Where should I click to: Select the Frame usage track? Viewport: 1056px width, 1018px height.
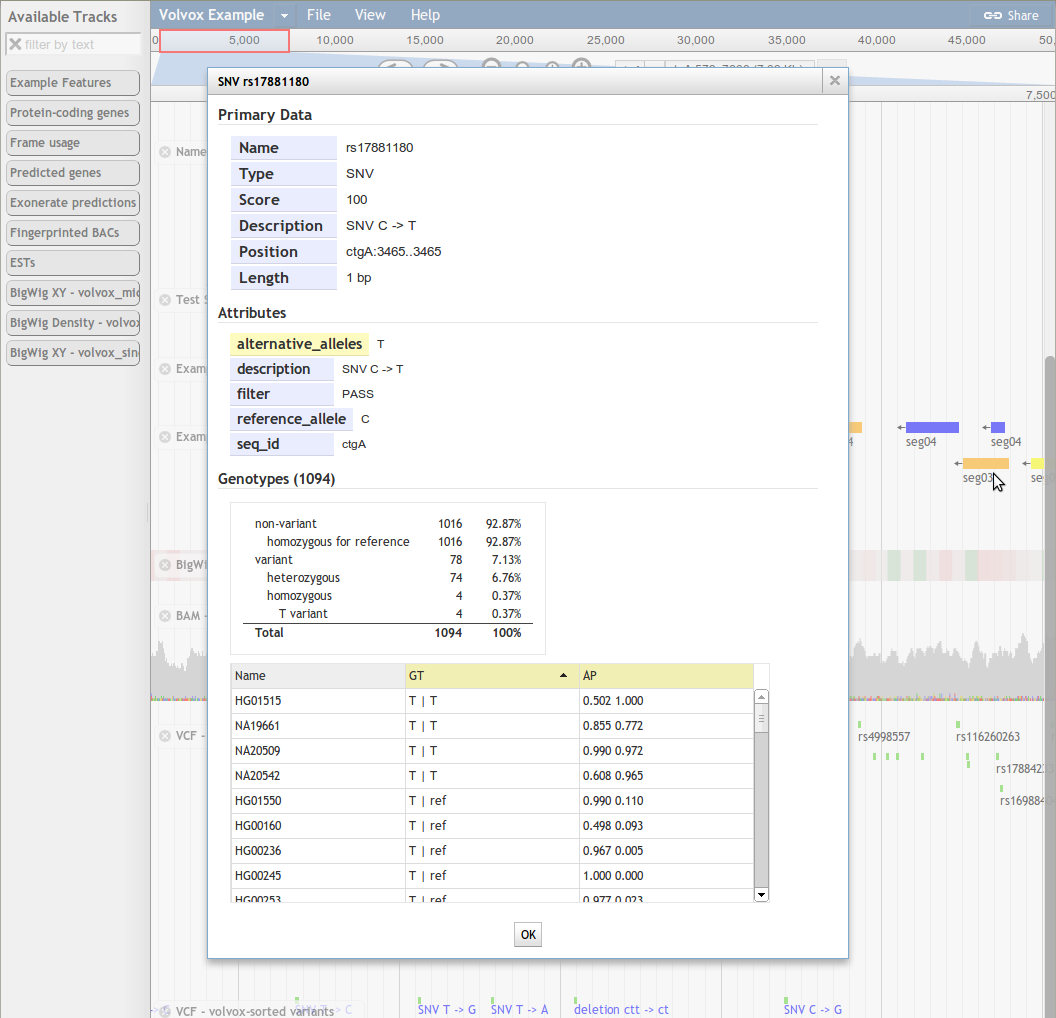(x=73, y=143)
